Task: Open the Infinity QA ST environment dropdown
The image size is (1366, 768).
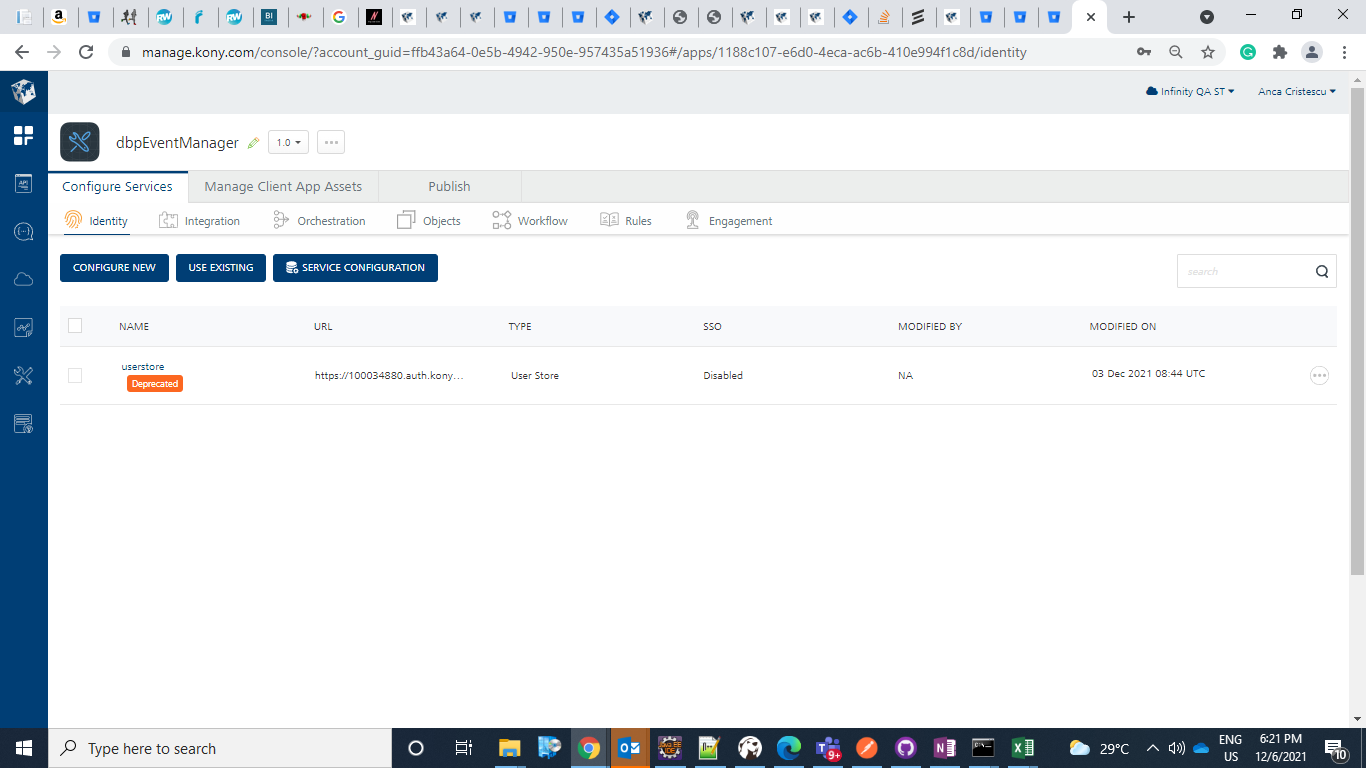Action: pyautogui.click(x=1190, y=91)
